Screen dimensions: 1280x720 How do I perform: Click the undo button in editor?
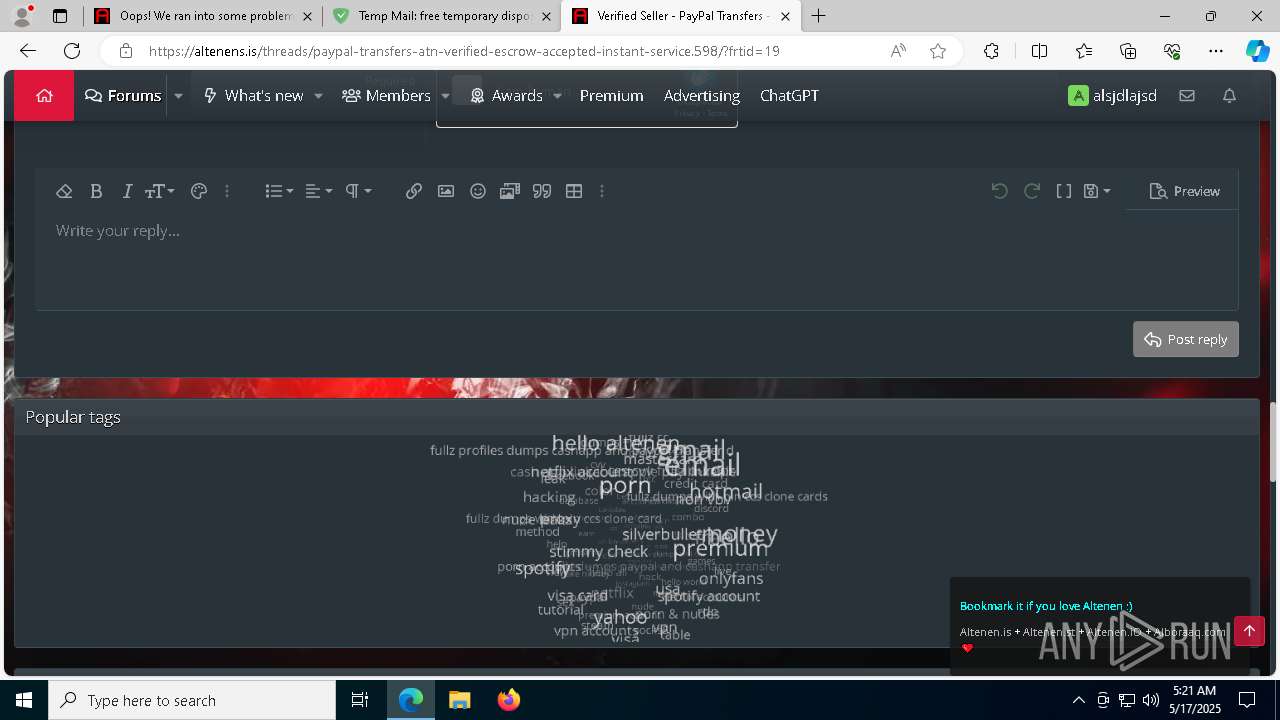[x=999, y=191]
